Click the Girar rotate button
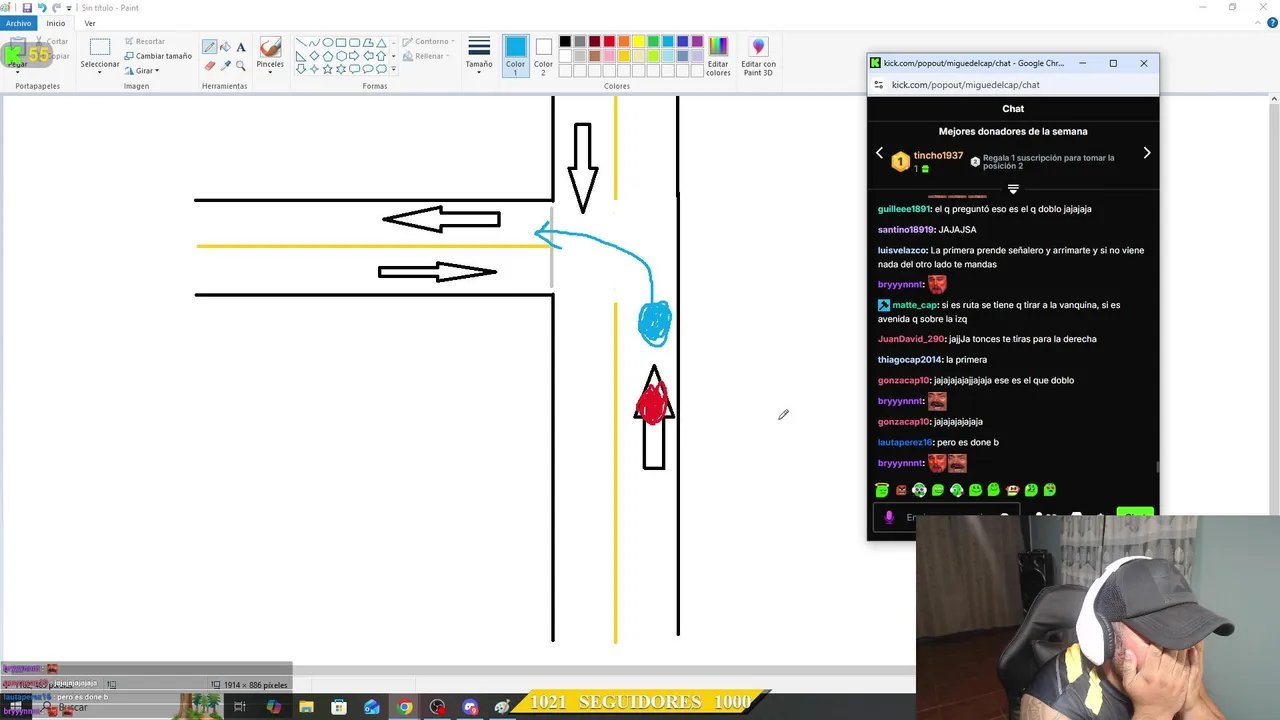Screen dimensions: 1280x720 pyautogui.click(x=141, y=71)
